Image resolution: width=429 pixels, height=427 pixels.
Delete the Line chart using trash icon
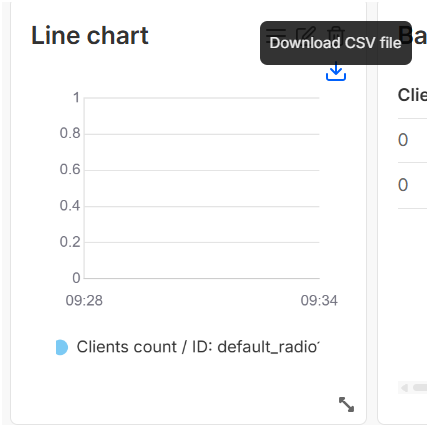pos(336,34)
